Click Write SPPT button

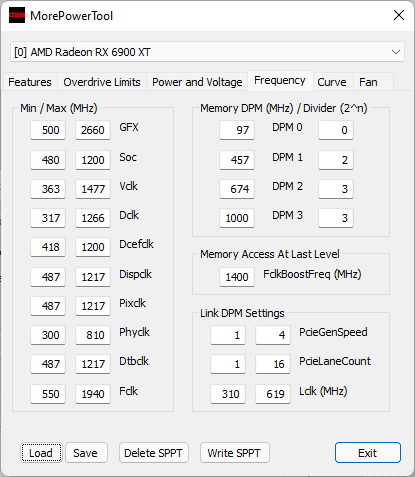pyautogui.click(x=235, y=453)
